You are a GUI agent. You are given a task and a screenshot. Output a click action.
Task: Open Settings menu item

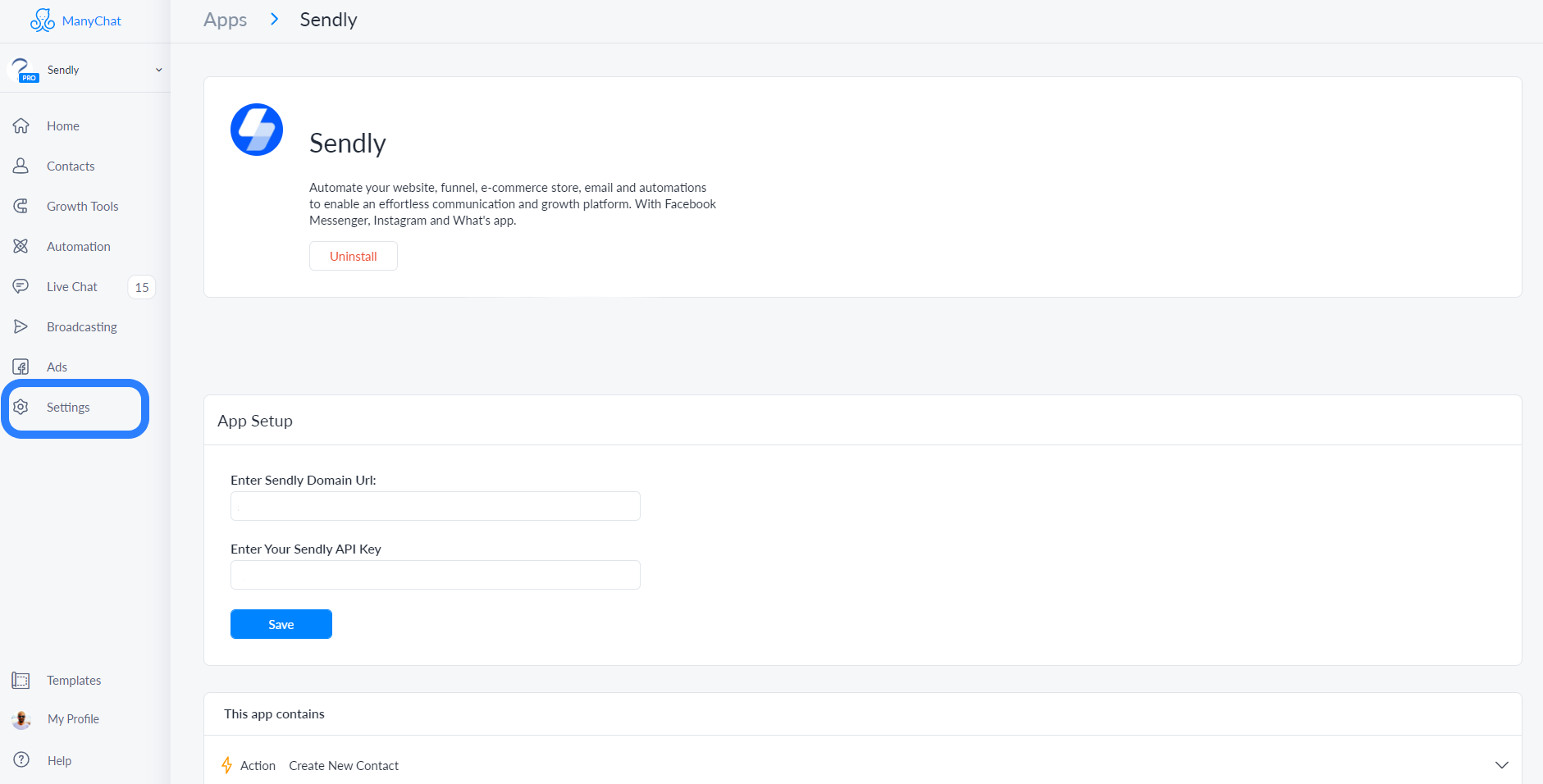(x=68, y=407)
